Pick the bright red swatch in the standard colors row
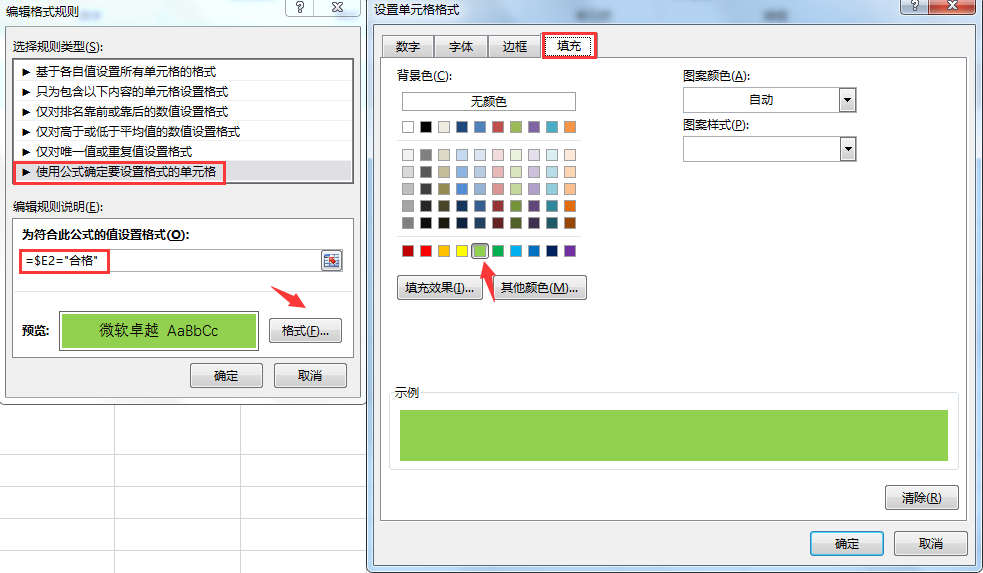 pyautogui.click(x=426, y=251)
